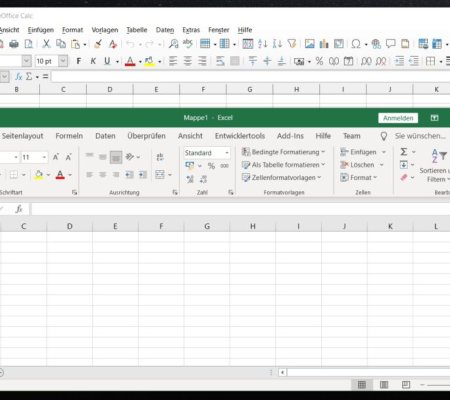
Task: Sort descending in LibreOffice Calc toolbar
Action: 277,44
